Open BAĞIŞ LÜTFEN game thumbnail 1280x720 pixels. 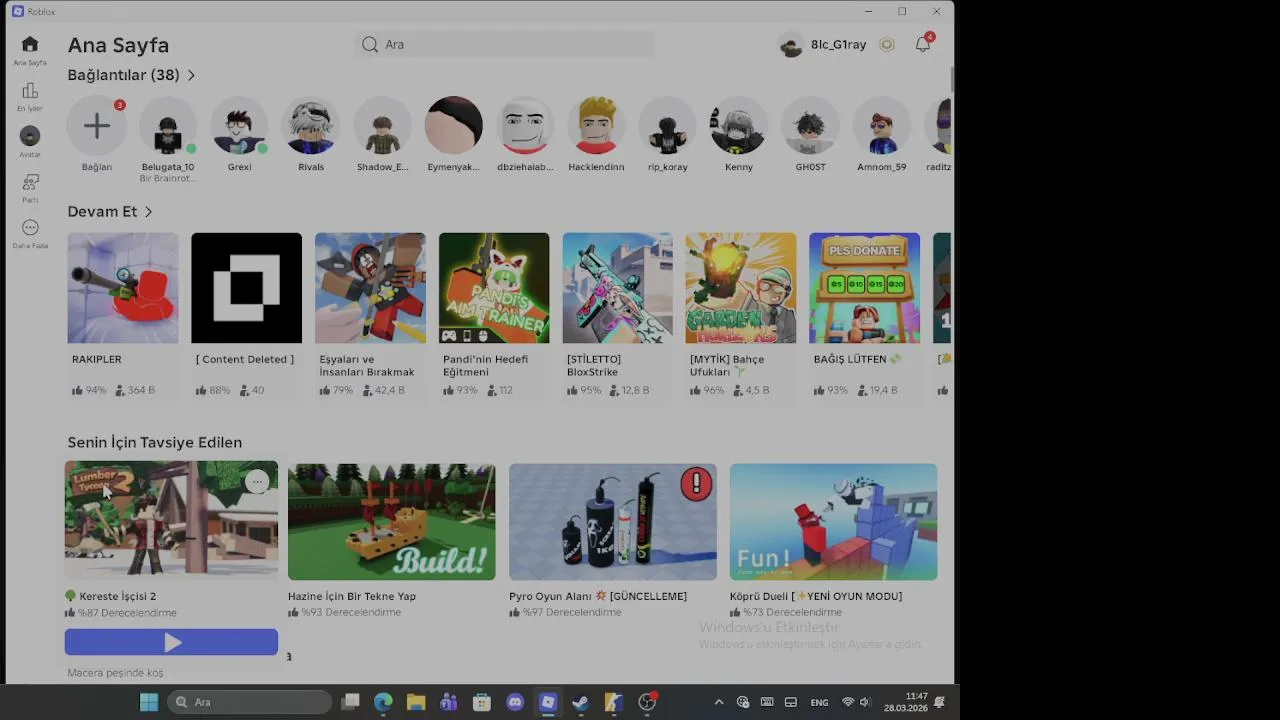click(864, 288)
